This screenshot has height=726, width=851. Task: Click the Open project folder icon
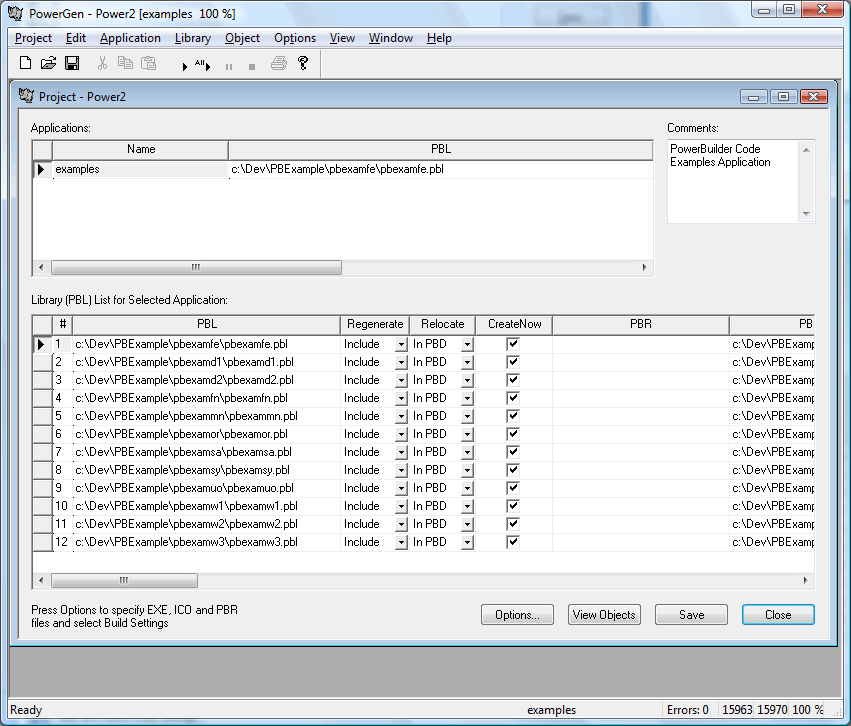(48, 63)
